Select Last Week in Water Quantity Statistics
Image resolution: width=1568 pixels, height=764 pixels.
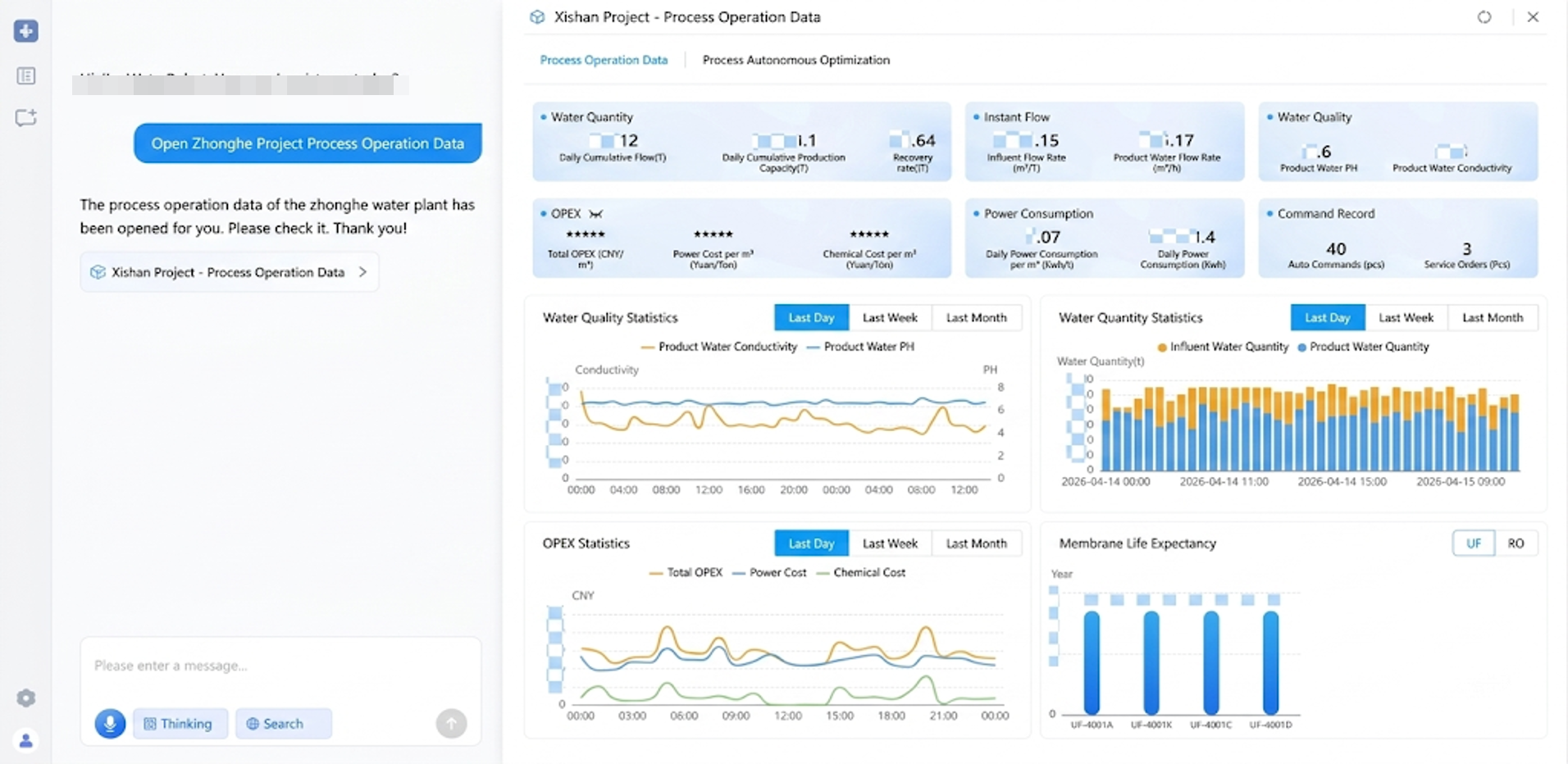(1406, 318)
